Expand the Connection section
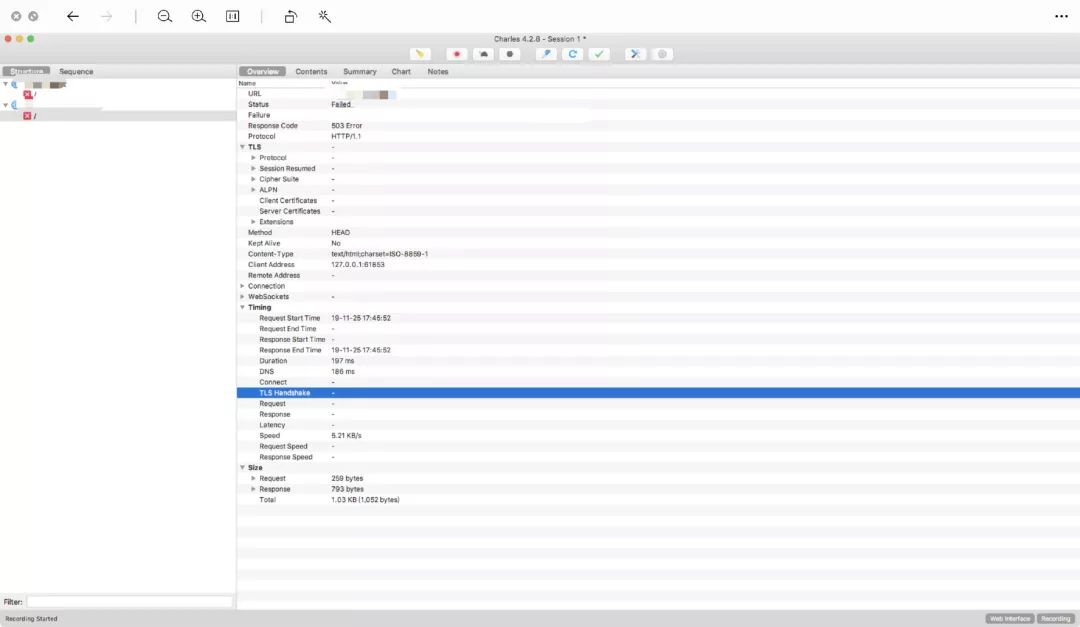Viewport: 1080px width, 627px height. pos(242,286)
